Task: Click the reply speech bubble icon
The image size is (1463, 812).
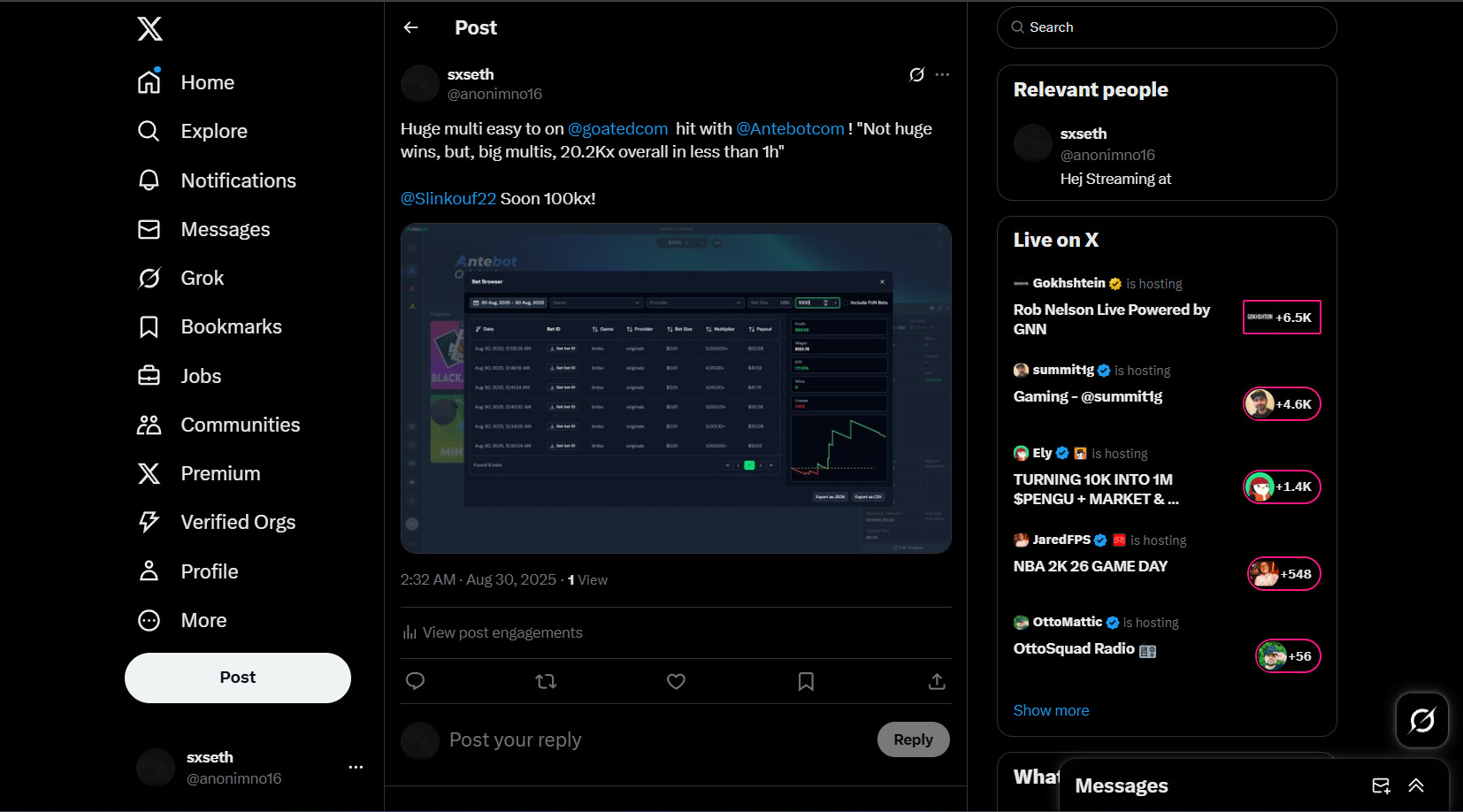Action: tap(415, 681)
